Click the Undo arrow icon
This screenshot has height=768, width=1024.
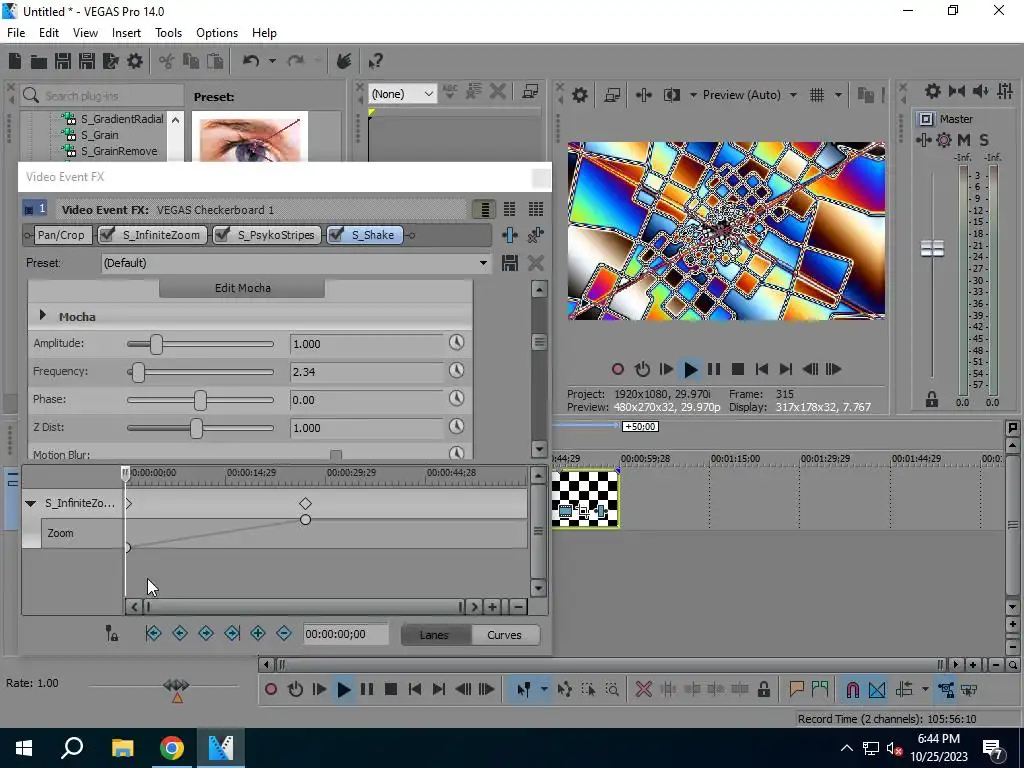coord(251,61)
